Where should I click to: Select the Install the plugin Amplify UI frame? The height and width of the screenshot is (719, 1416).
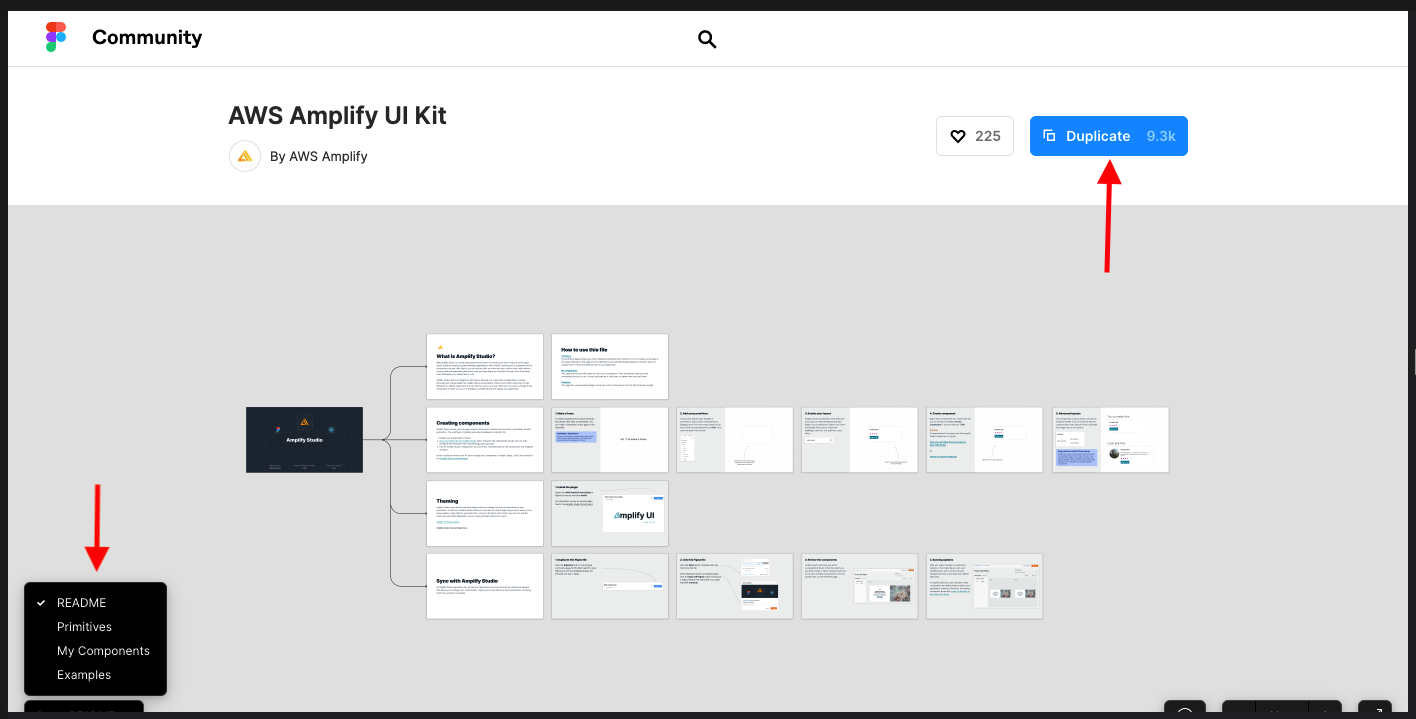[x=610, y=513]
